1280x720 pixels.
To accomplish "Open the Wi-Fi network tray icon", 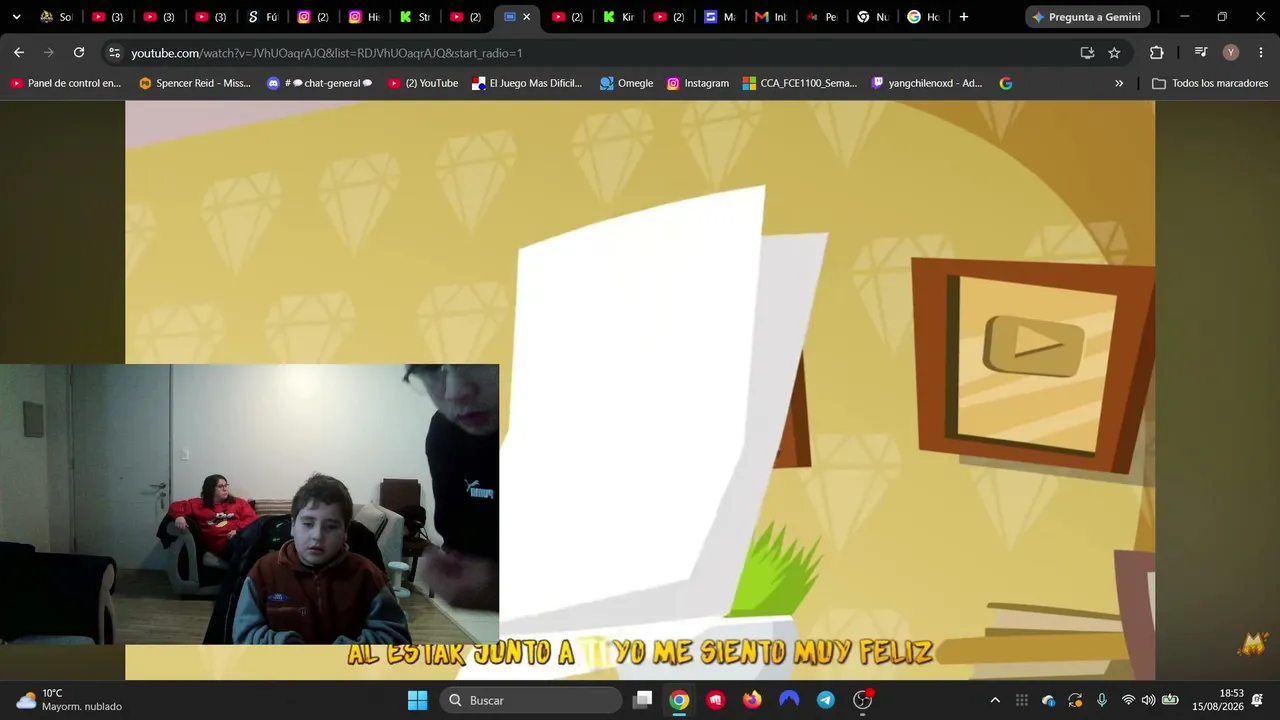I will (x=1128, y=700).
